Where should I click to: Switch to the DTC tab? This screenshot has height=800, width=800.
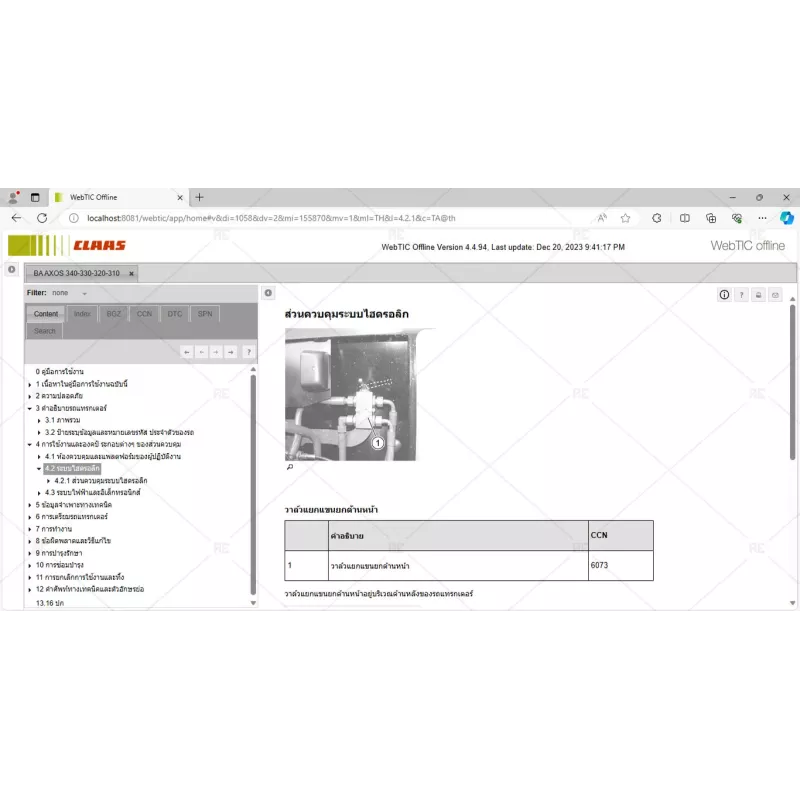point(174,314)
